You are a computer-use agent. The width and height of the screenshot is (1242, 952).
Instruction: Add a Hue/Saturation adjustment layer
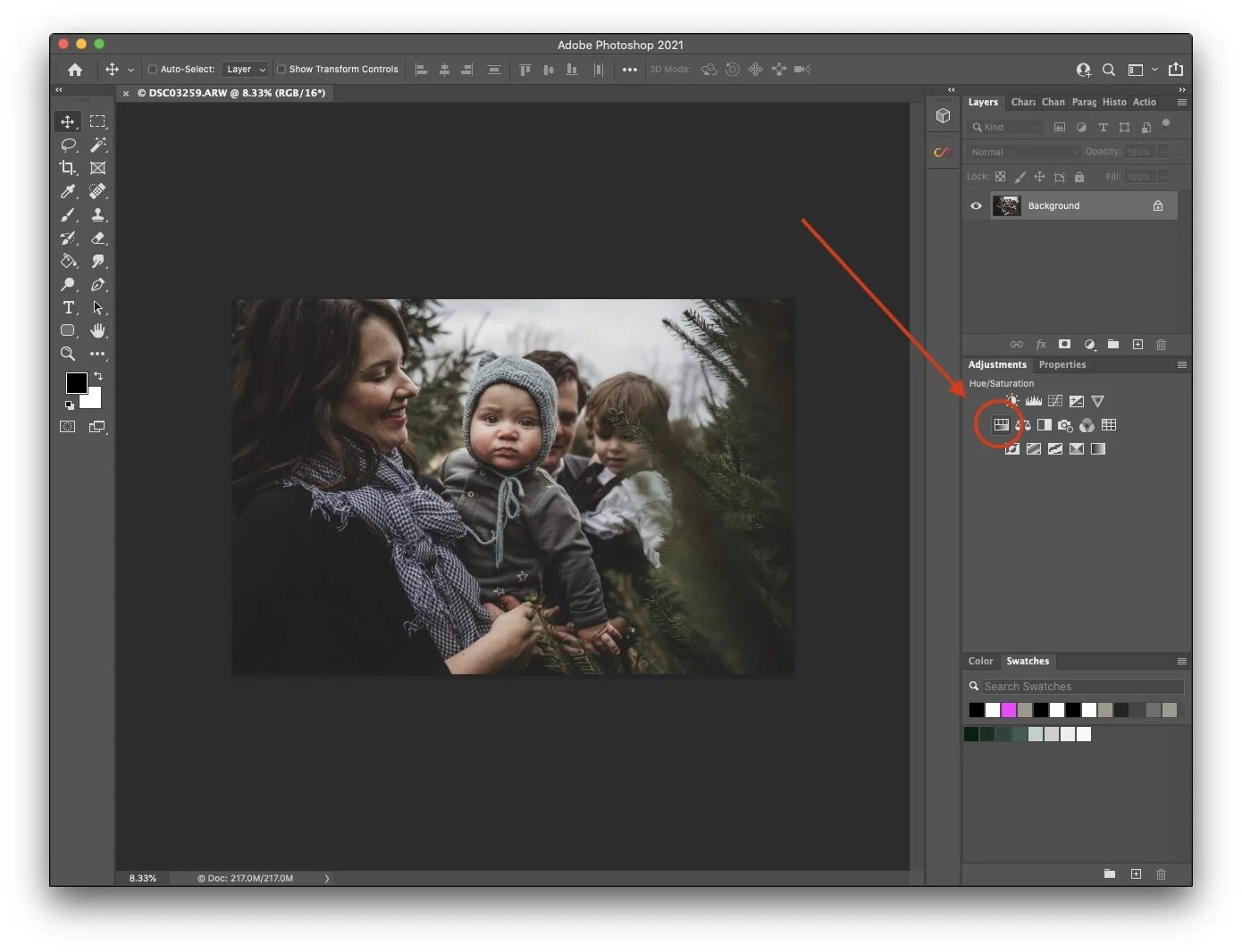tap(1002, 425)
